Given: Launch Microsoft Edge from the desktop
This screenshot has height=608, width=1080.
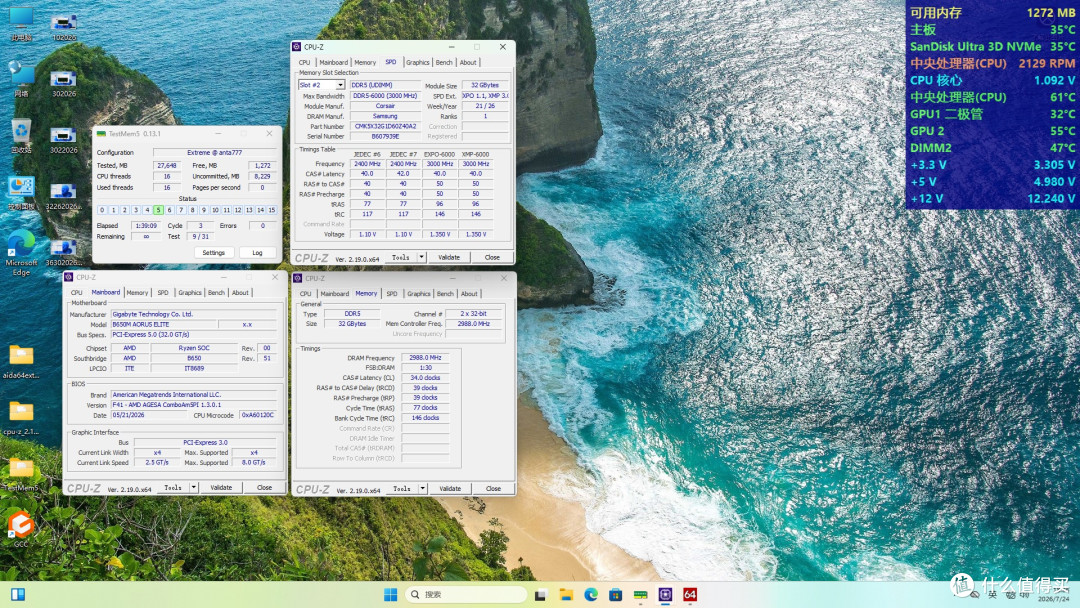Looking at the screenshot, I should pyautogui.click(x=21, y=253).
